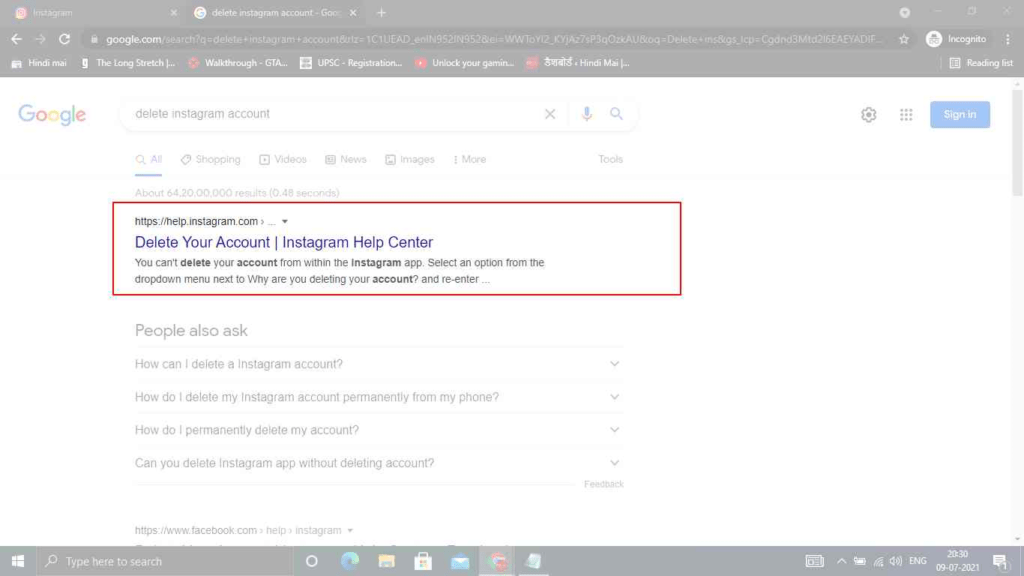Open the Chrome three-dot menu
This screenshot has height=576, width=1024.
coord(1008,39)
